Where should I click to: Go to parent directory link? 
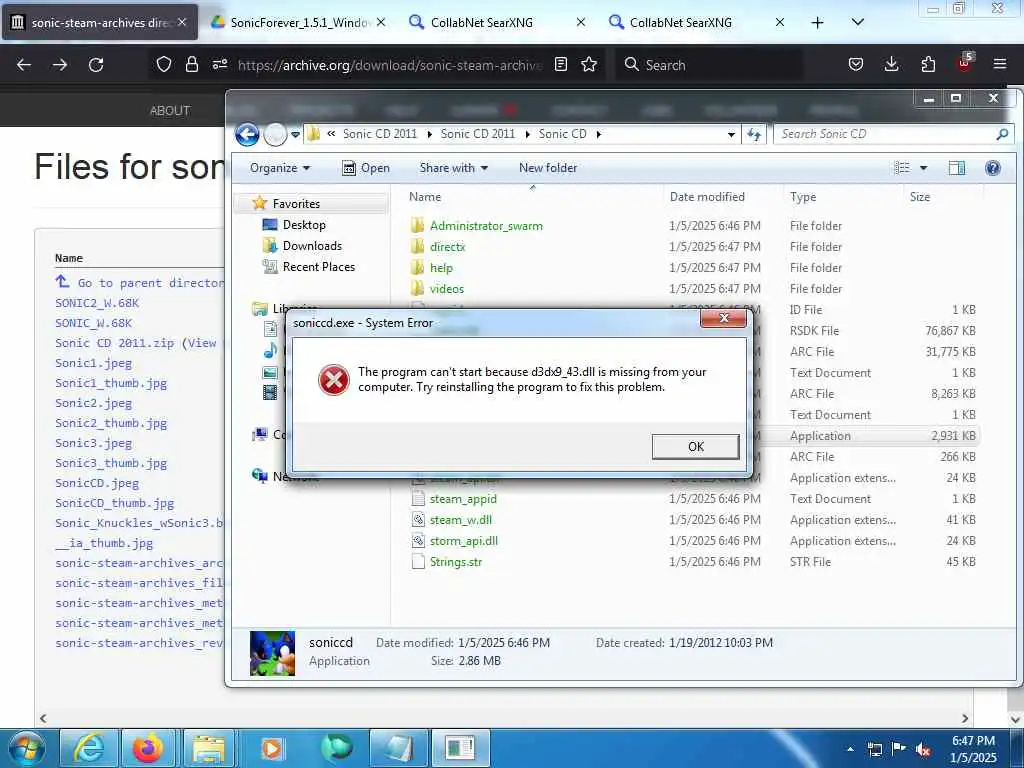[140, 283]
